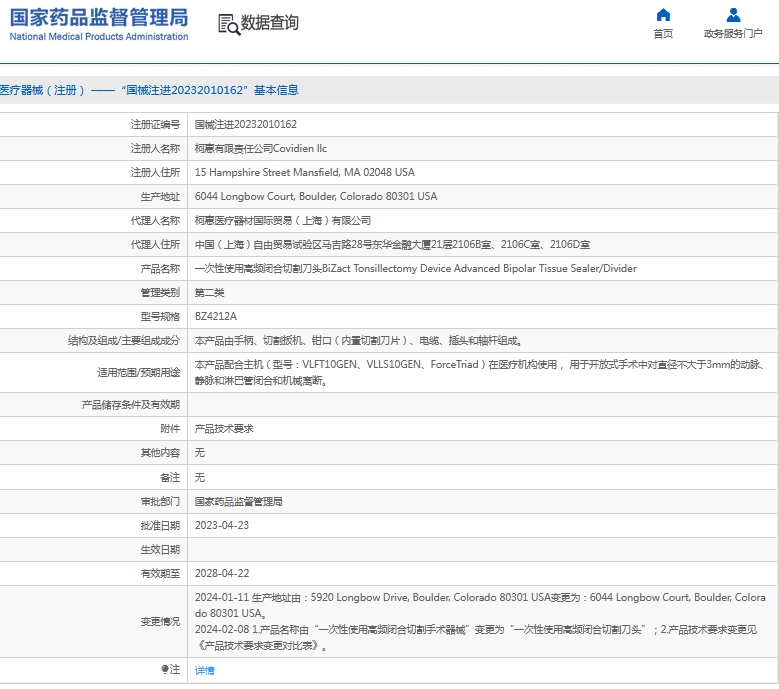Click the home (首页) house icon
779x689 pixels.
(x=663, y=15)
